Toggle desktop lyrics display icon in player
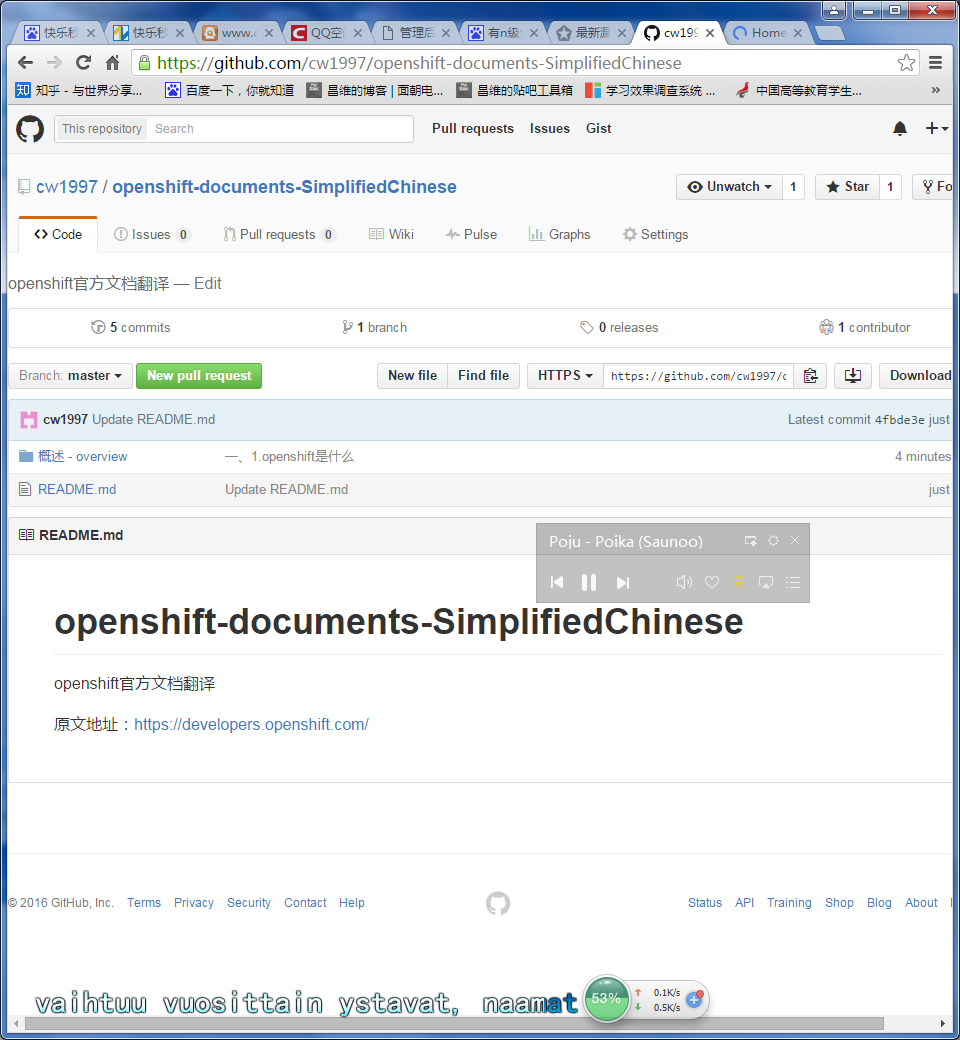Image resolution: width=960 pixels, height=1040 pixels. point(766,582)
